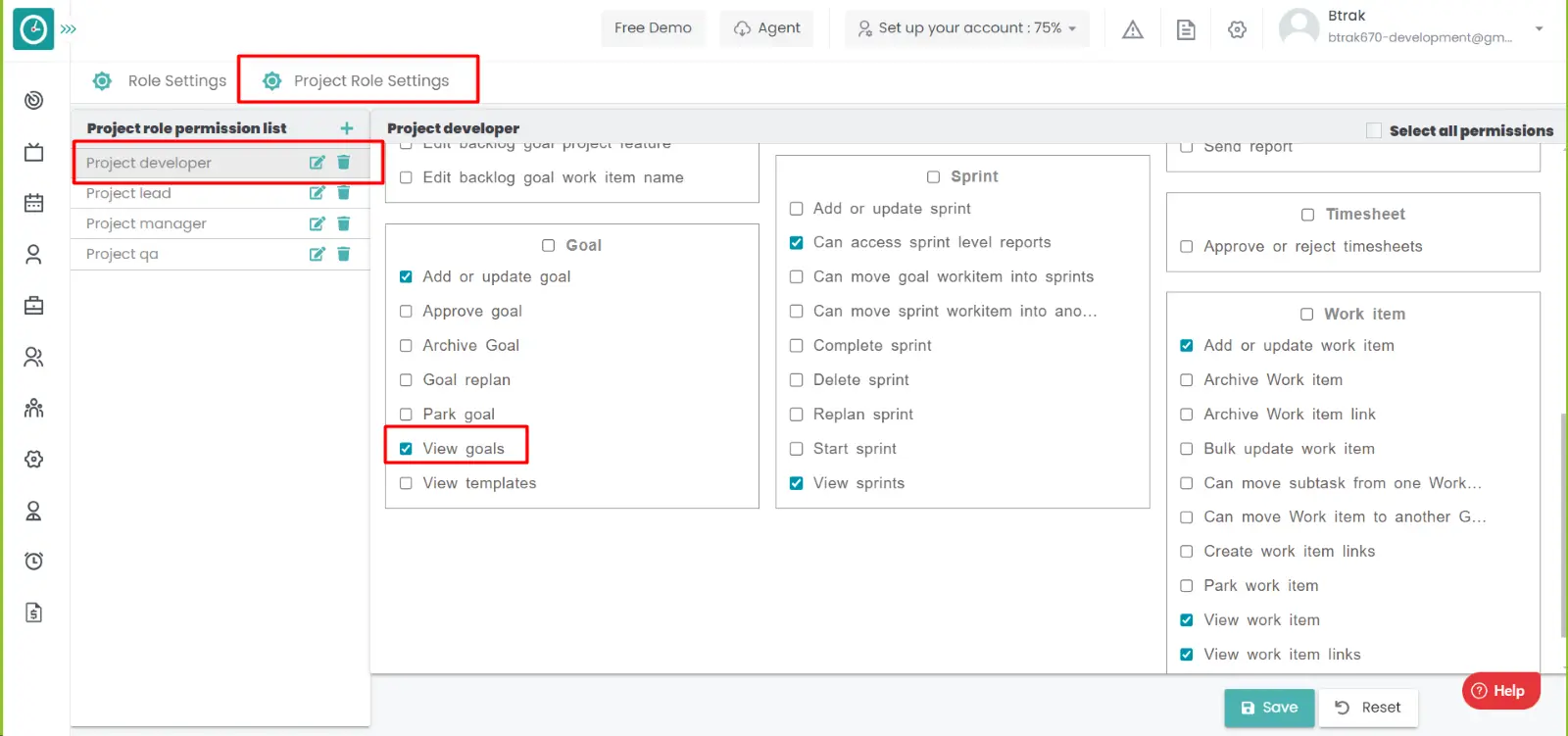Image resolution: width=1568 pixels, height=736 pixels.
Task: Open the briefcase icon in left sidebar
Action: point(34,306)
